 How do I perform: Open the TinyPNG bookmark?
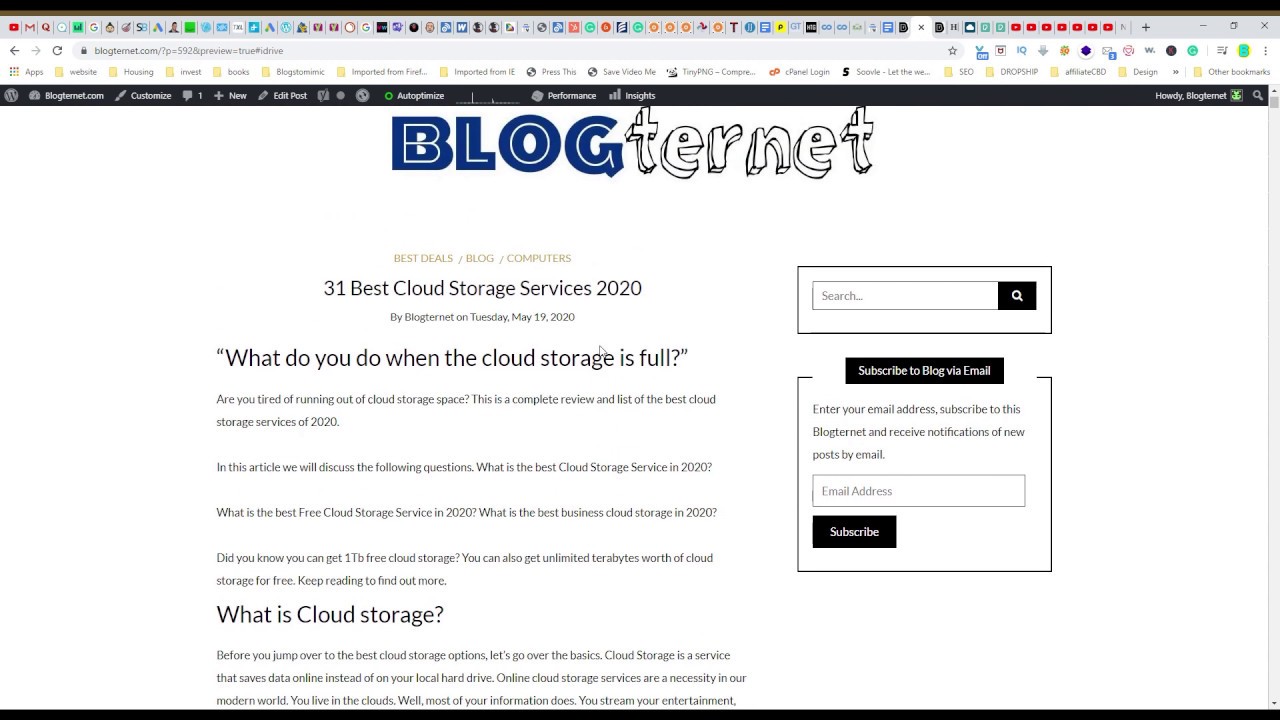point(710,72)
